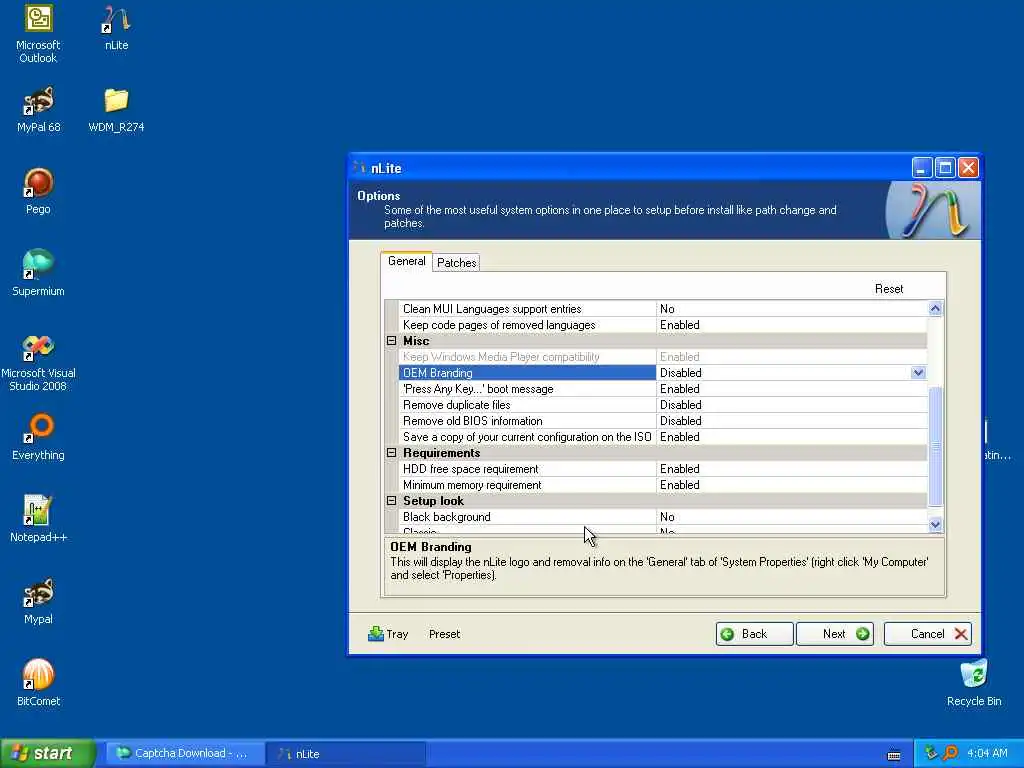Select 'Minimum memory requirement' row
This screenshot has width=1024, height=768.
coord(662,485)
